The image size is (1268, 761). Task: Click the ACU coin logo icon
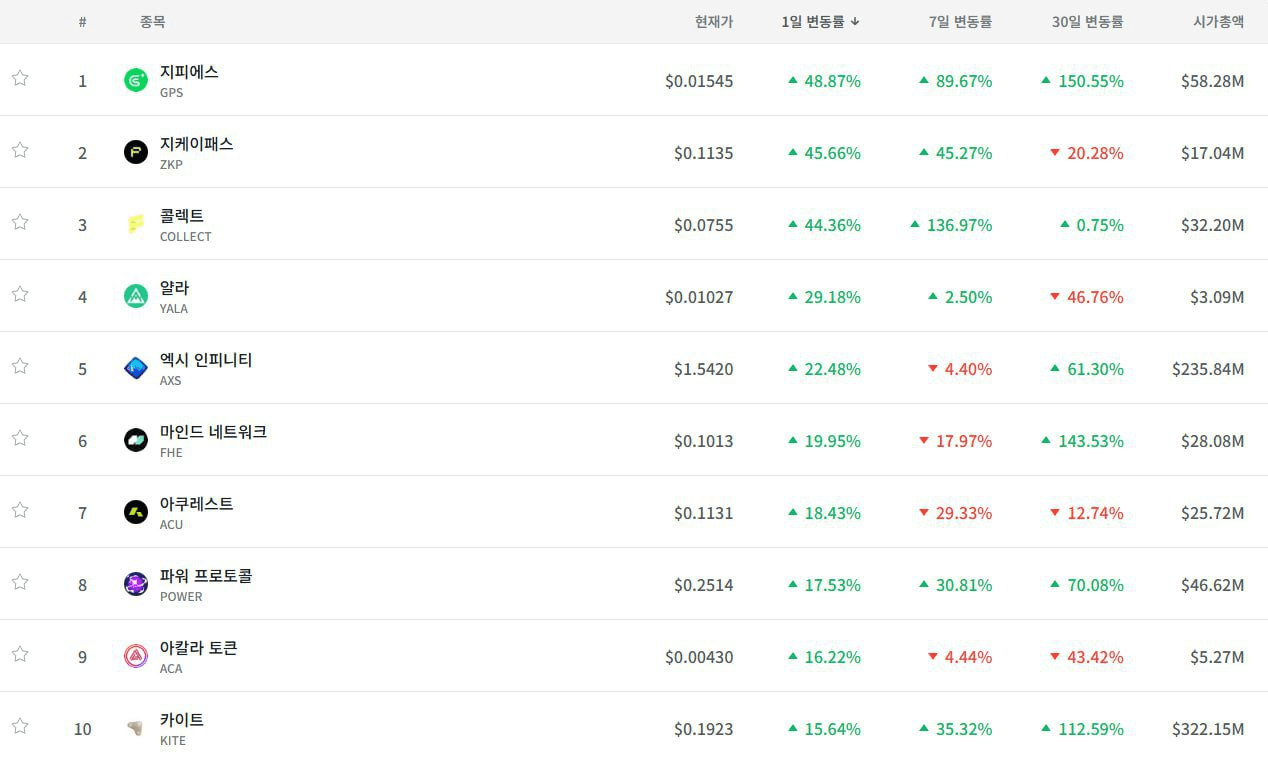pyautogui.click(x=136, y=512)
